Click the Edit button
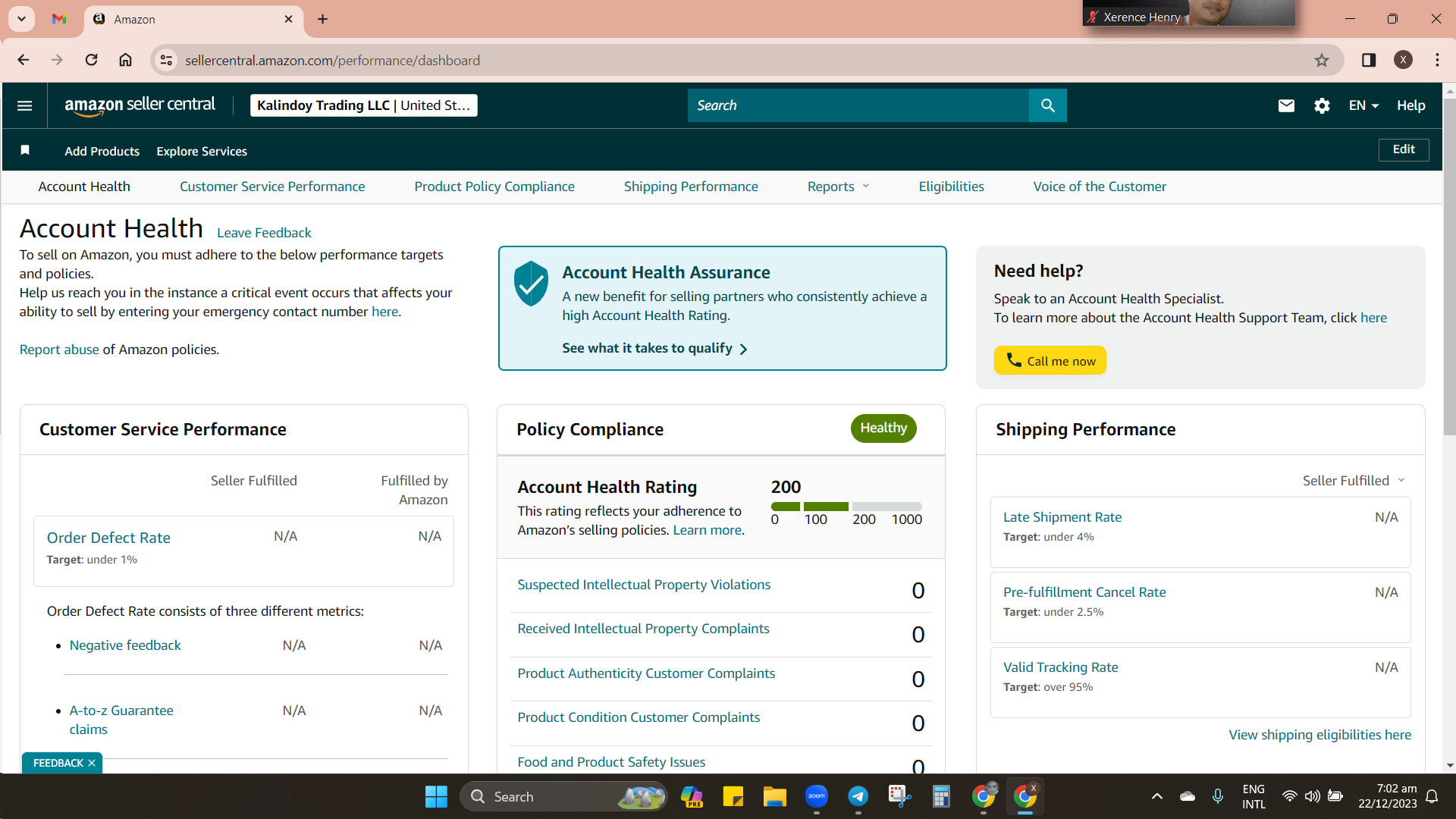The image size is (1456, 819). (1404, 149)
